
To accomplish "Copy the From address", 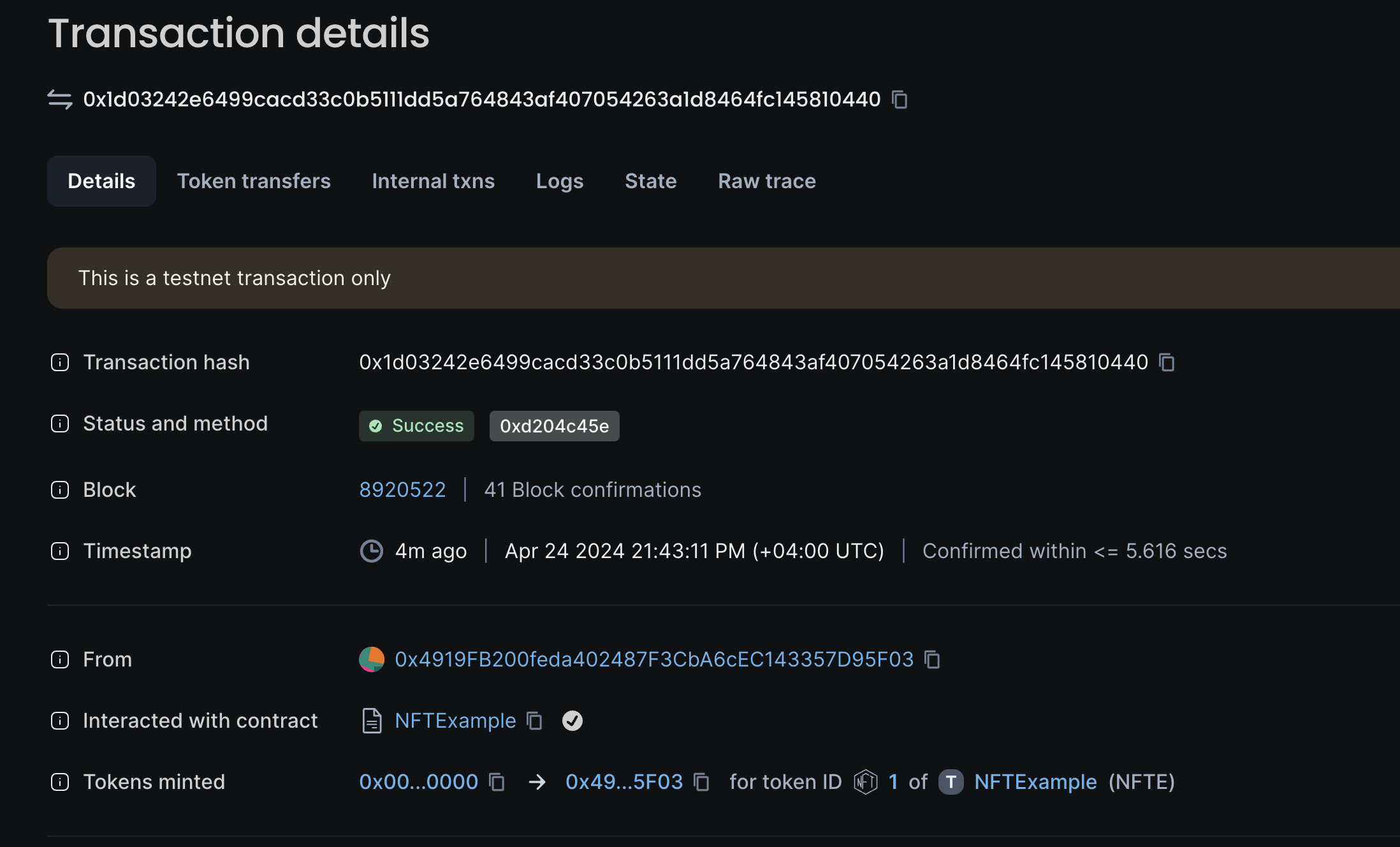I will [x=932, y=659].
